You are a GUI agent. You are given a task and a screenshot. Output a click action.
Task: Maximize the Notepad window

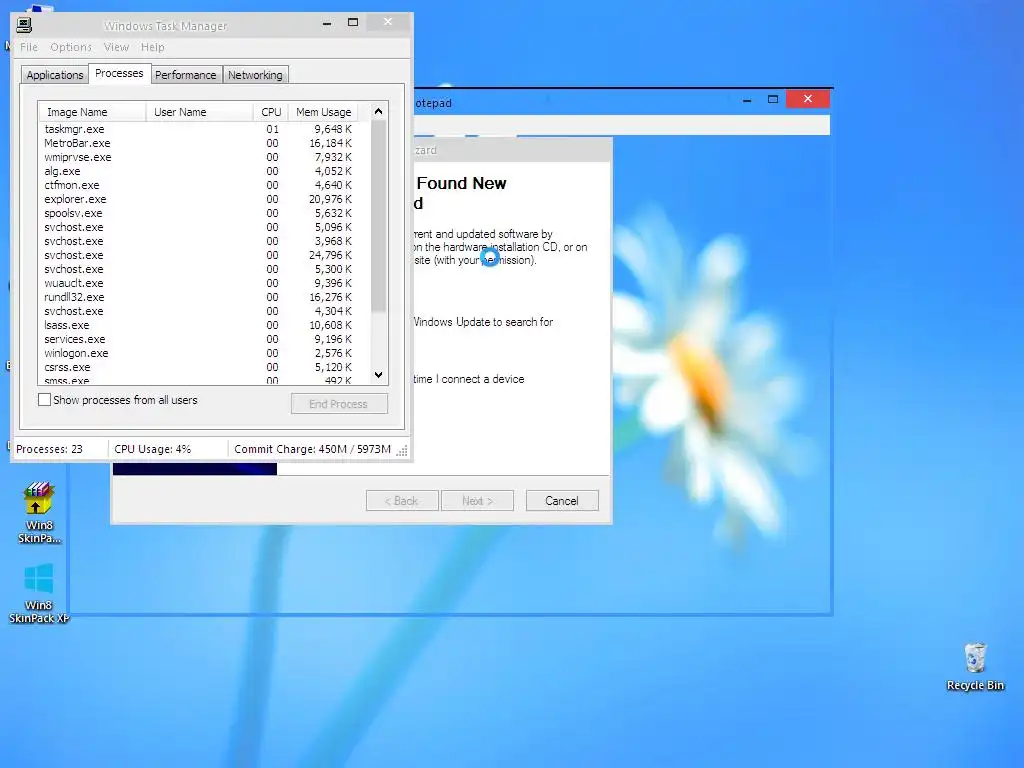(x=773, y=99)
